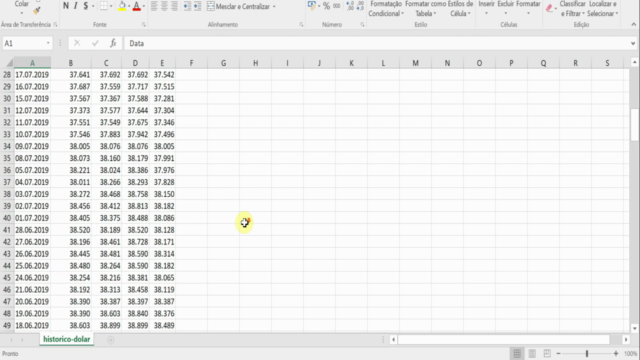Align text to the left
The width and height of the screenshot is (640, 360).
(154, 6)
